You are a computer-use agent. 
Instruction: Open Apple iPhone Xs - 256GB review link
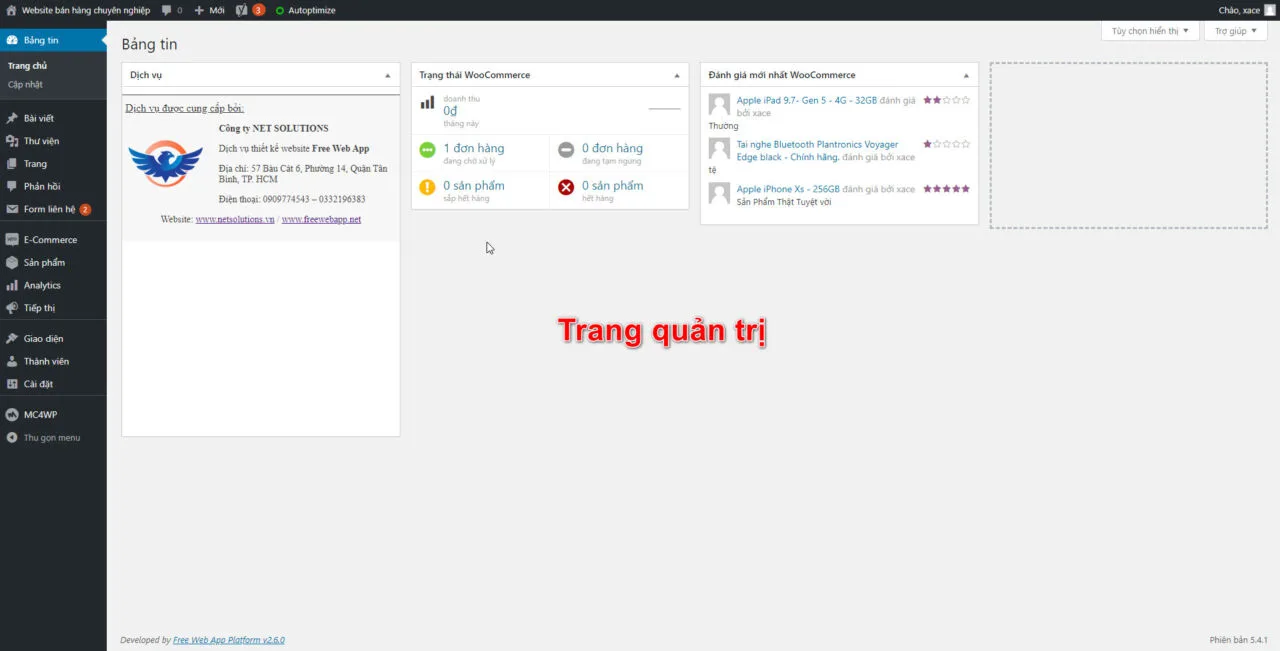788,189
